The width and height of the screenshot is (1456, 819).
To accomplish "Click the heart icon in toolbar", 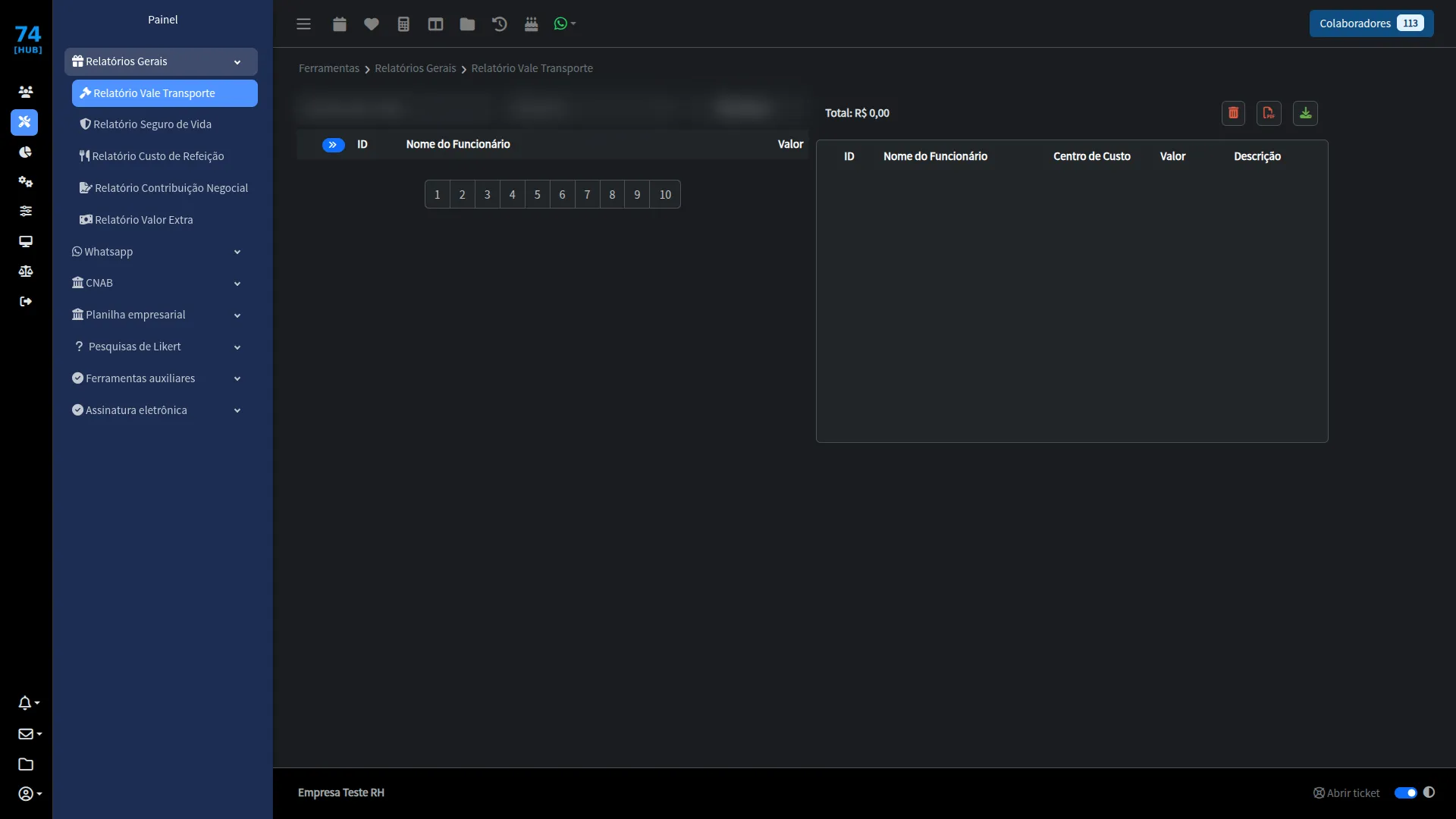I will [x=372, y=24].
